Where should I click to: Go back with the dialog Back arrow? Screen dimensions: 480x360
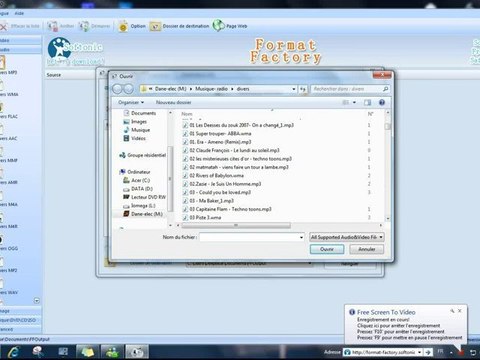(117, 89)
